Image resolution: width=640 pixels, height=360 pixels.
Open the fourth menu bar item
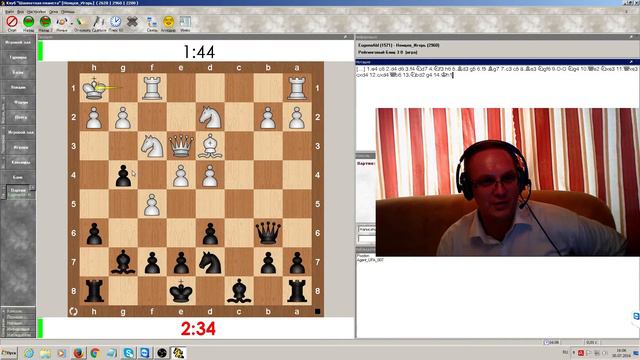tap(53, 11)
